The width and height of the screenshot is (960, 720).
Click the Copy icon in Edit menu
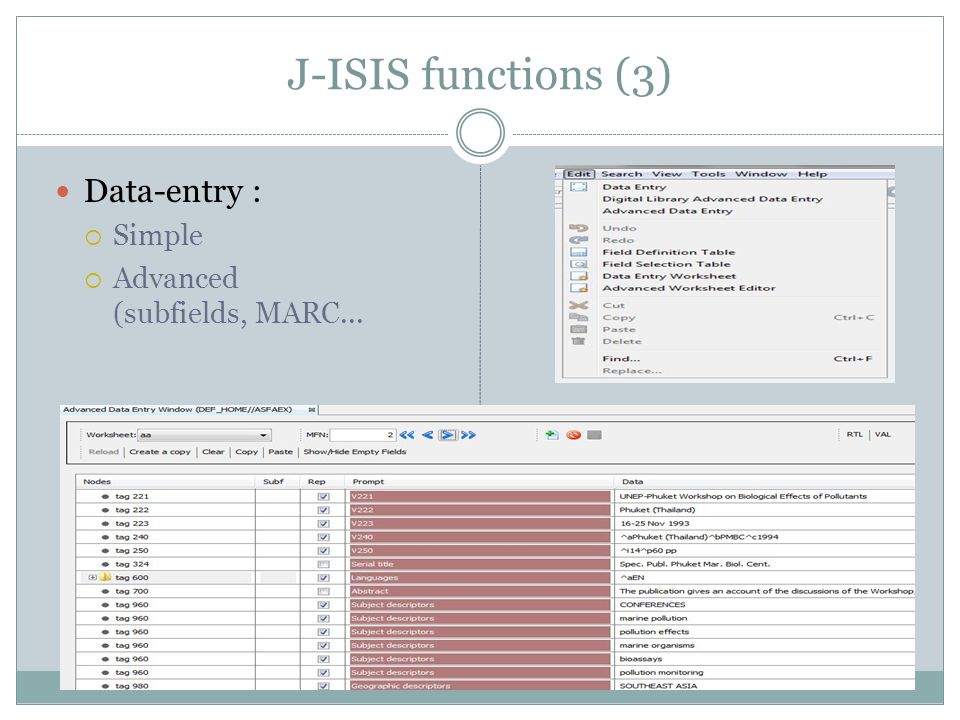tap(579, 317)
